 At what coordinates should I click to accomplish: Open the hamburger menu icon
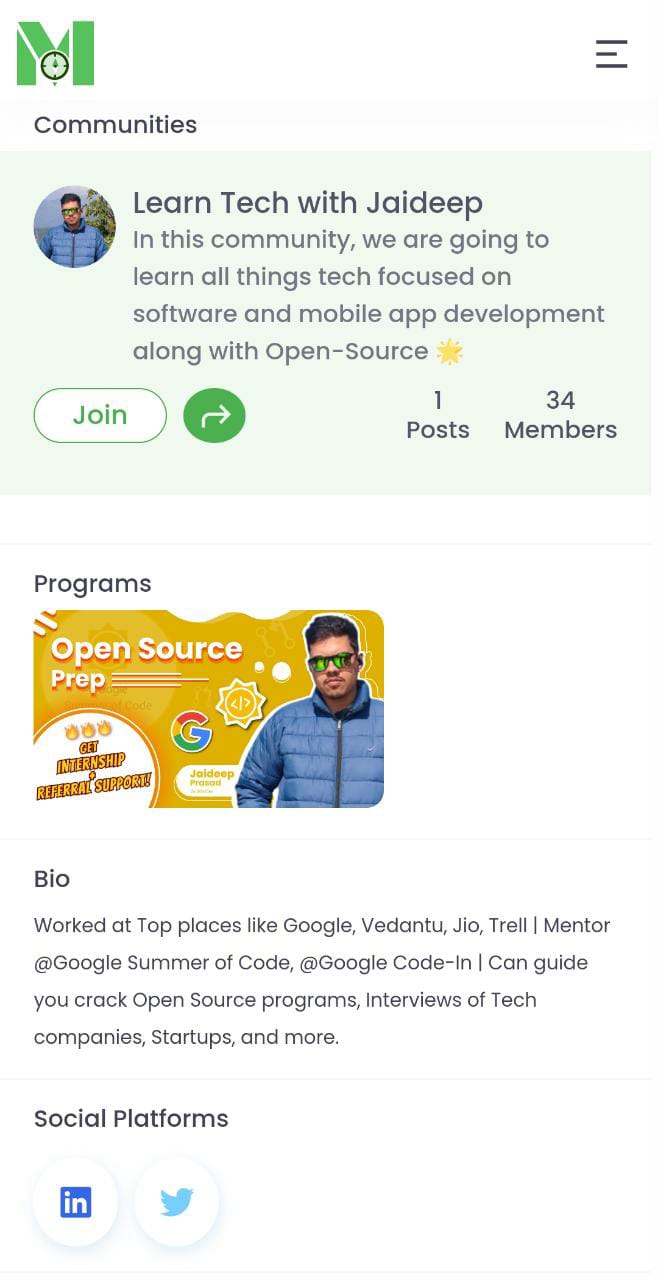coord(611,54)
